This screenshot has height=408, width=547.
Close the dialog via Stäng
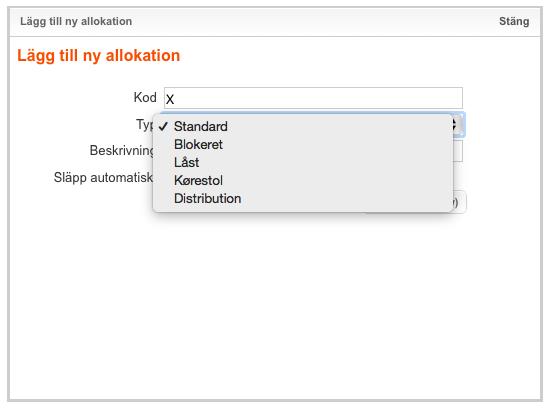click(x=514, y=21)
